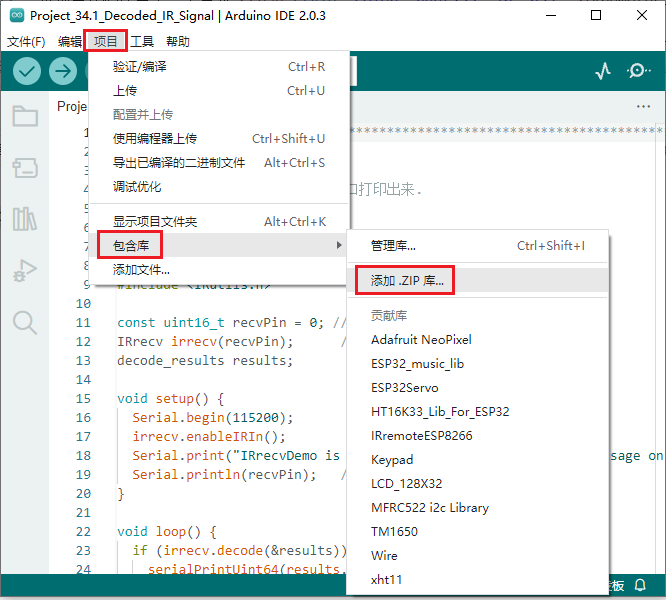Expand the 包含库 submenu entry
The width and height of the screenshot is (666, 600).
(138, 245)
